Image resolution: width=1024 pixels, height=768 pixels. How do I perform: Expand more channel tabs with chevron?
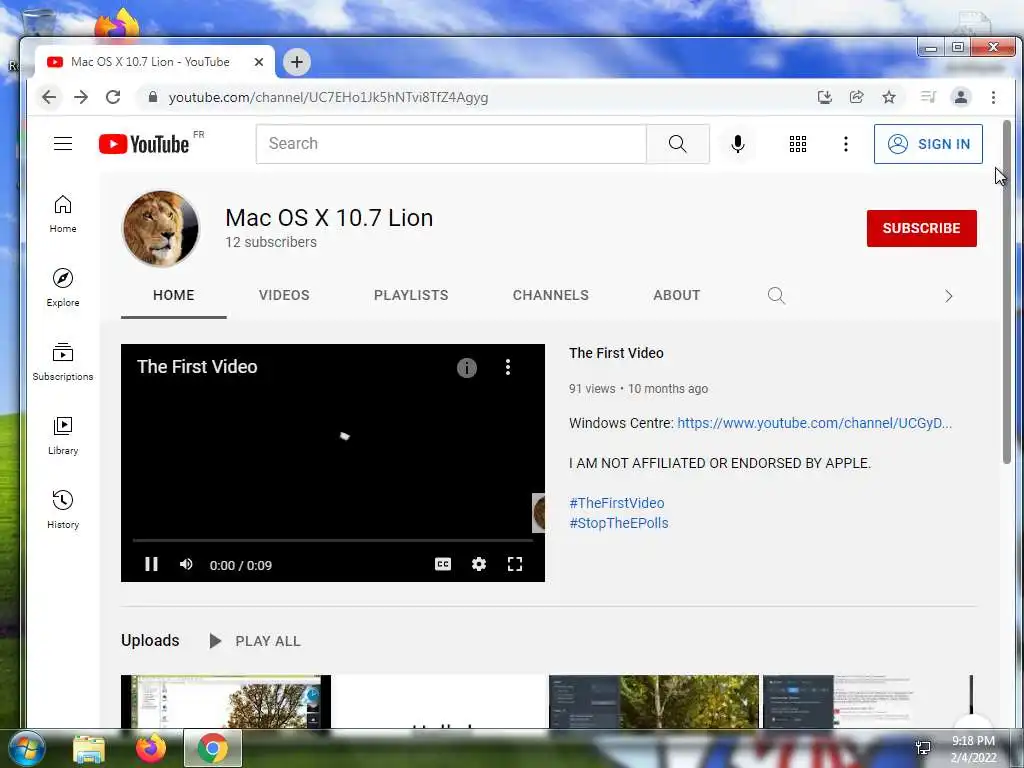click(948, 296)
